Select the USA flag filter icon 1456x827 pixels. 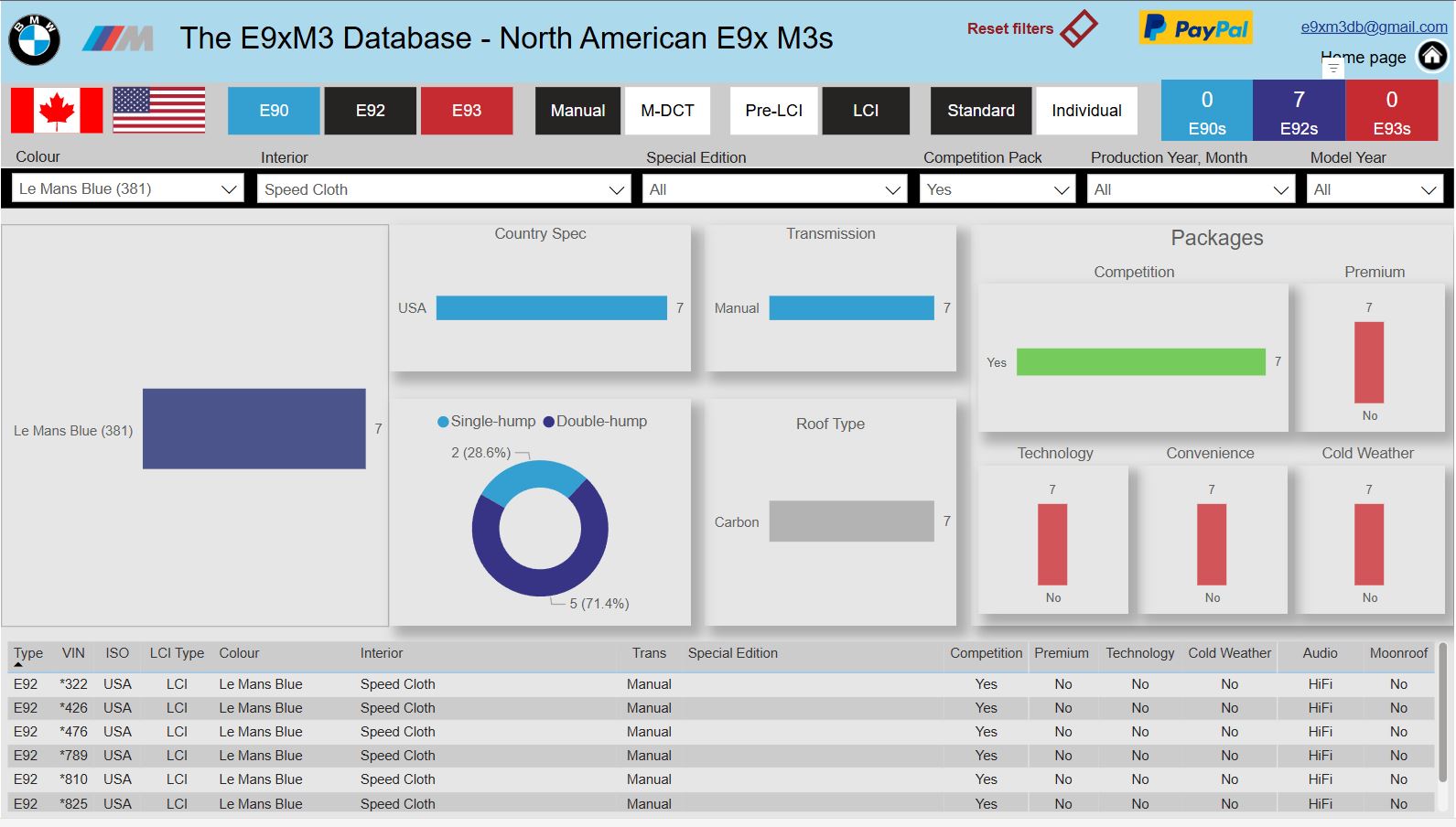click(x=159, y=111)
